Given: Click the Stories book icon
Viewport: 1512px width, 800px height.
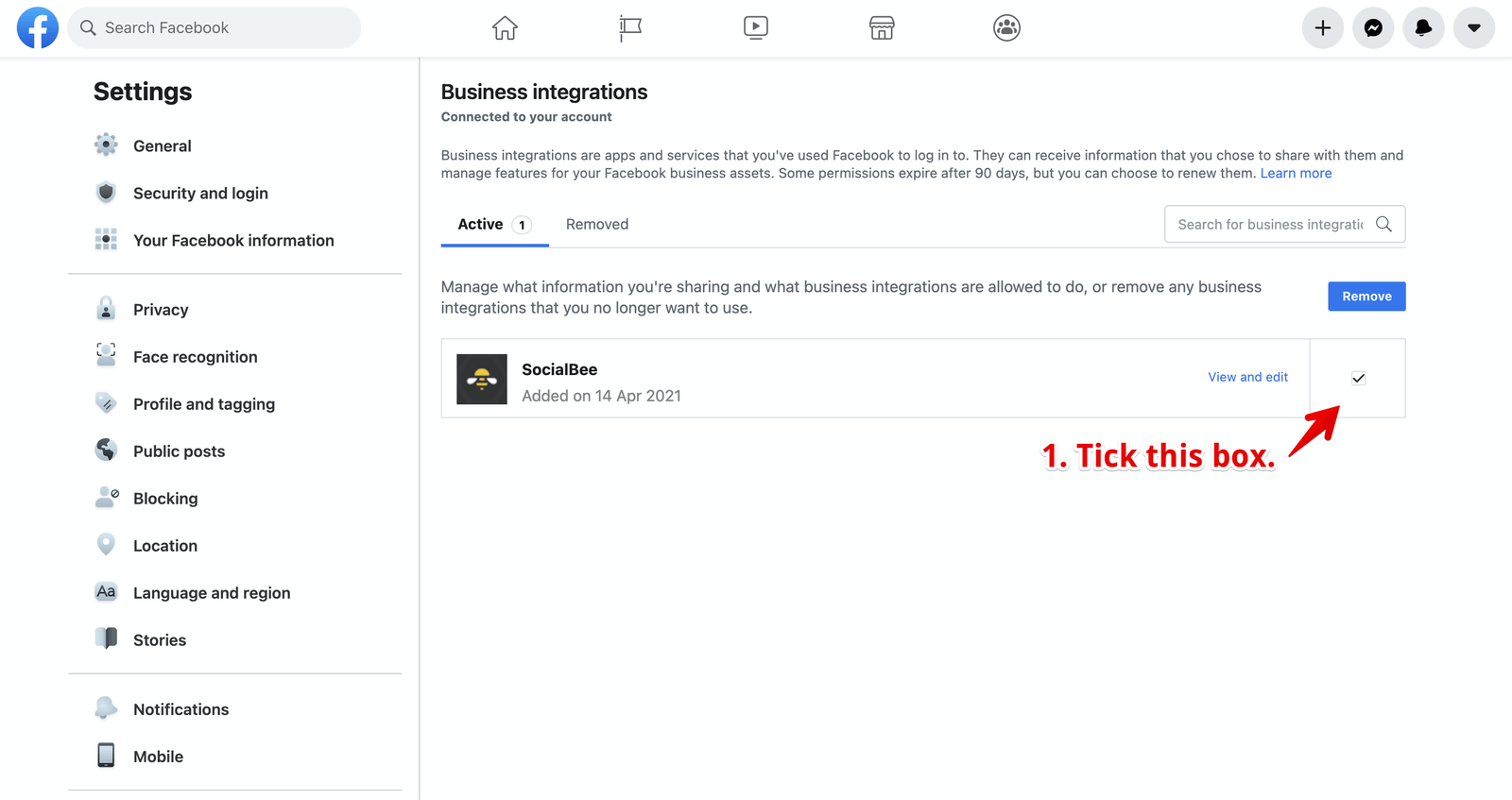Looking at the screenshot, I should pos(106,638).
